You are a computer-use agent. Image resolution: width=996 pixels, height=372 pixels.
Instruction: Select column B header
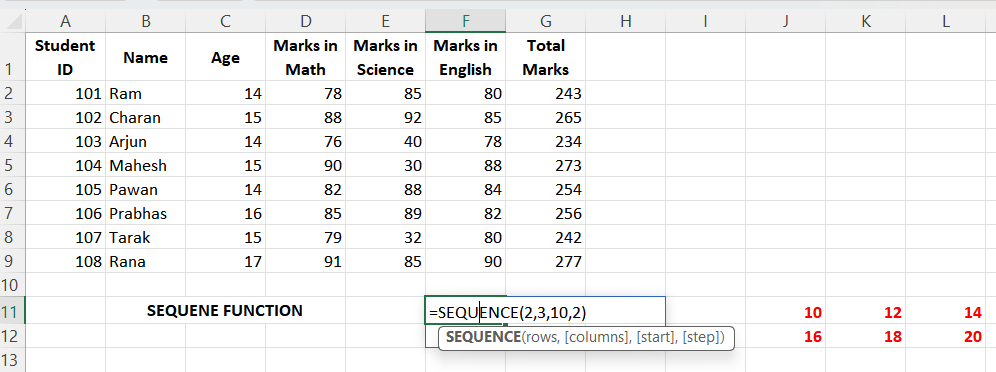[145, 21]
